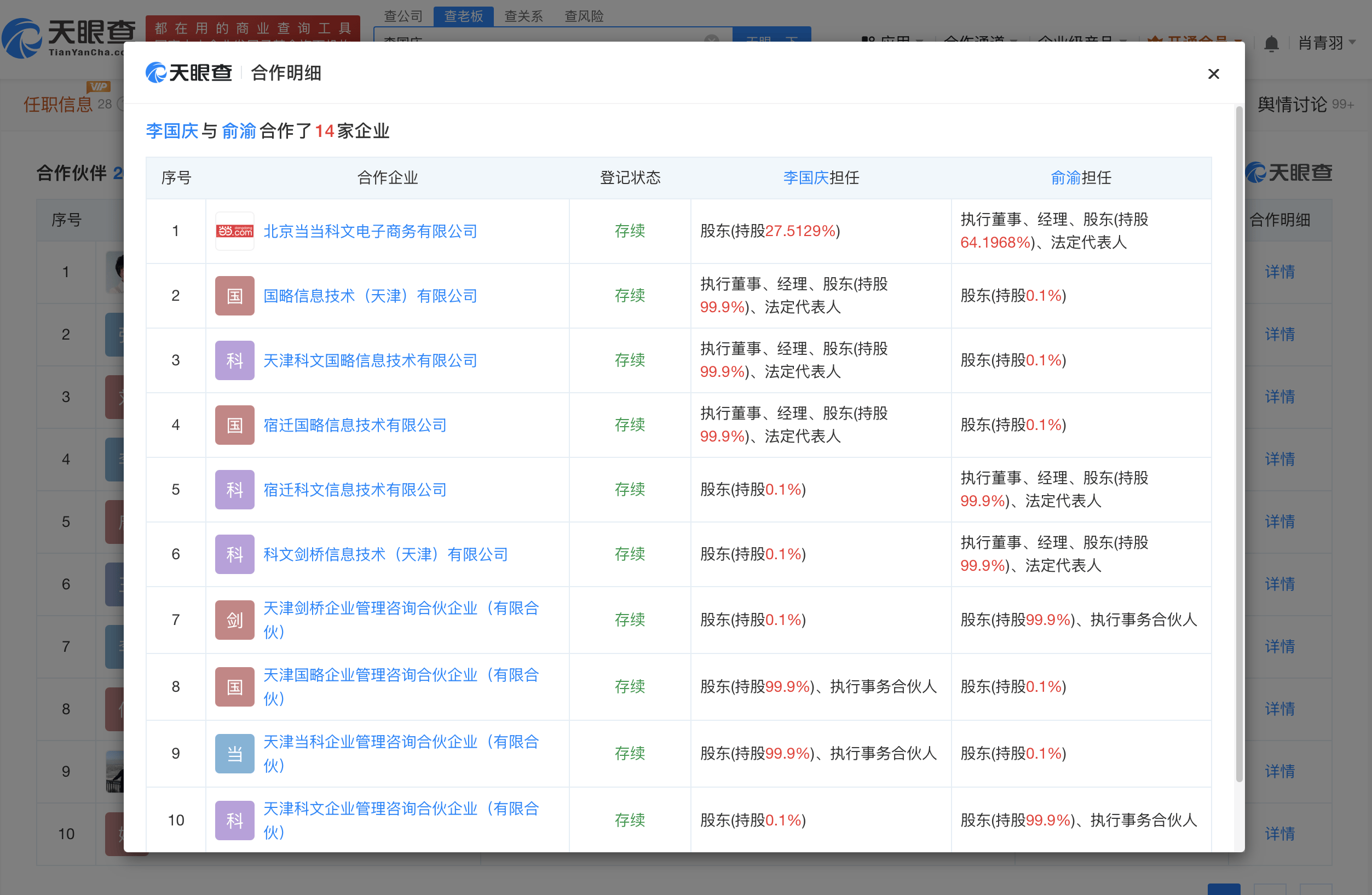The image size is (1372, 895).
Task: Click the 国 icon for 国略信息技术（天津）
Action: pos(235,296)
